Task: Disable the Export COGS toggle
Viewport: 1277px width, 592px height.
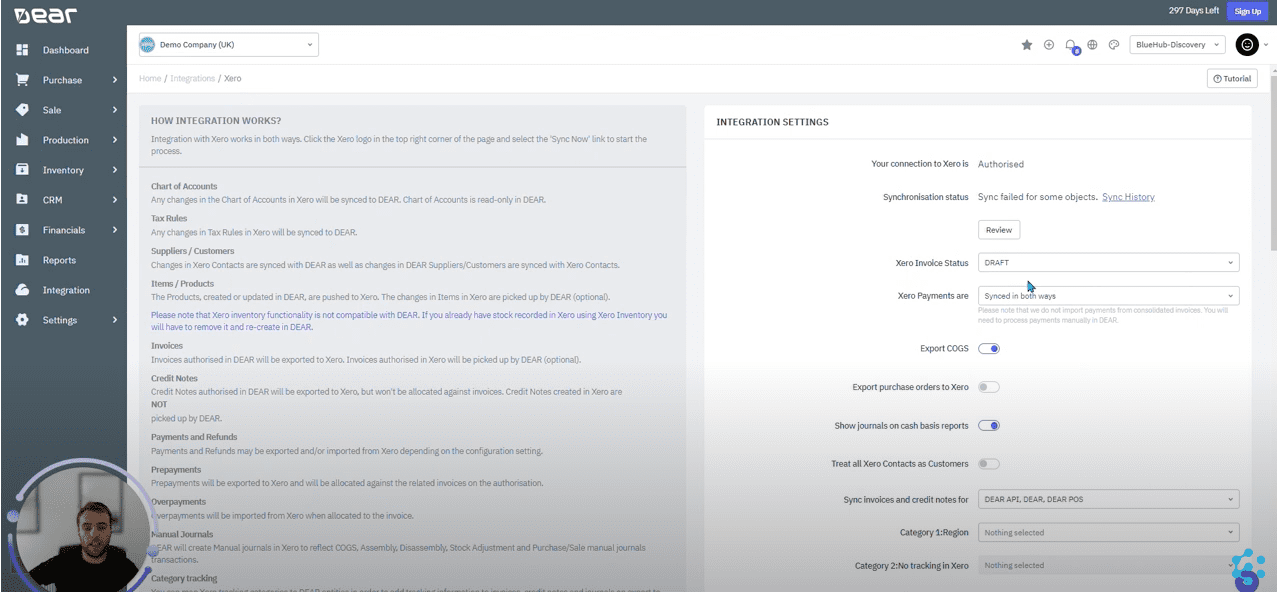Action: (988, 348)
